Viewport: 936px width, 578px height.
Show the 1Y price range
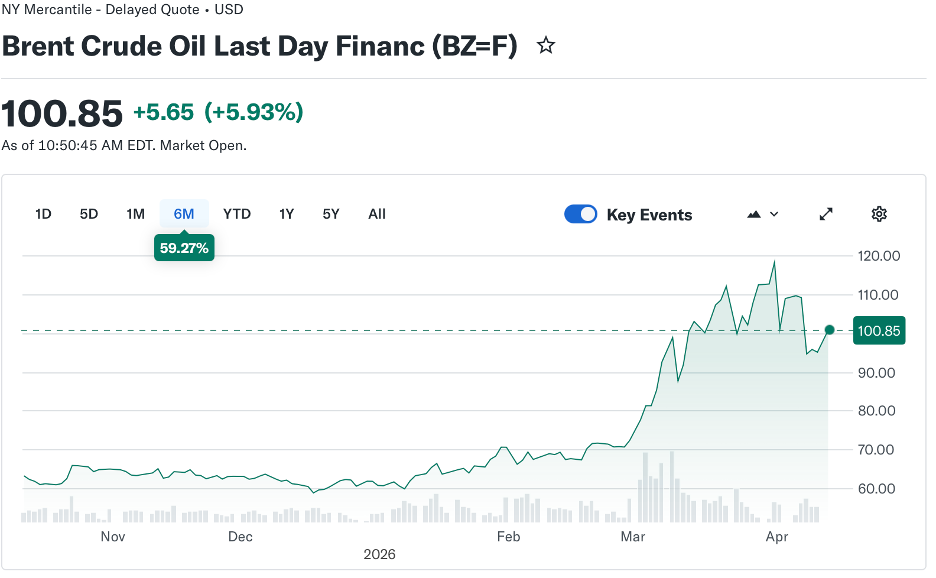[286, 214]
